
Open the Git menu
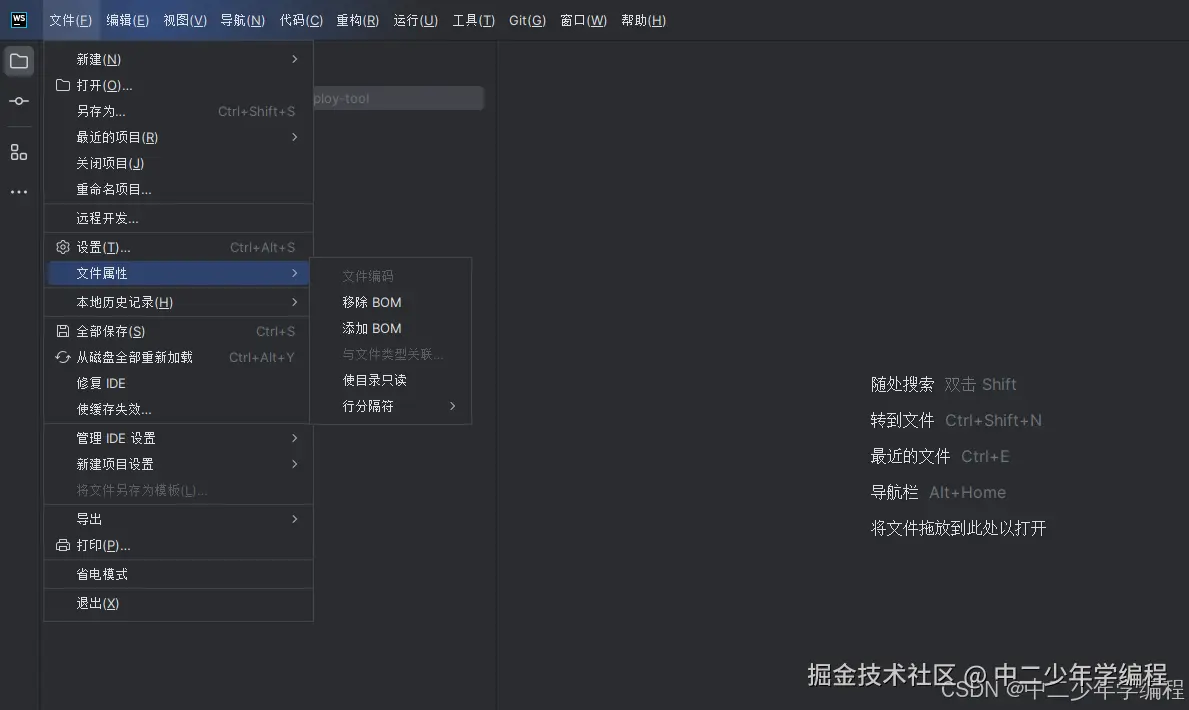527,19
